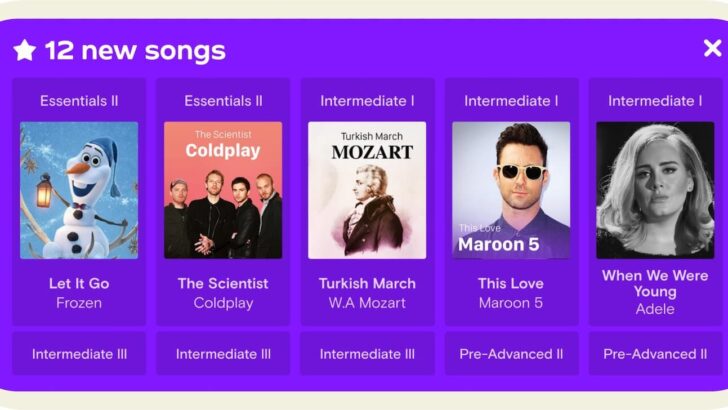
Task: Click Intermediate I label above Turkish March
Action: [x=367, y=101]
